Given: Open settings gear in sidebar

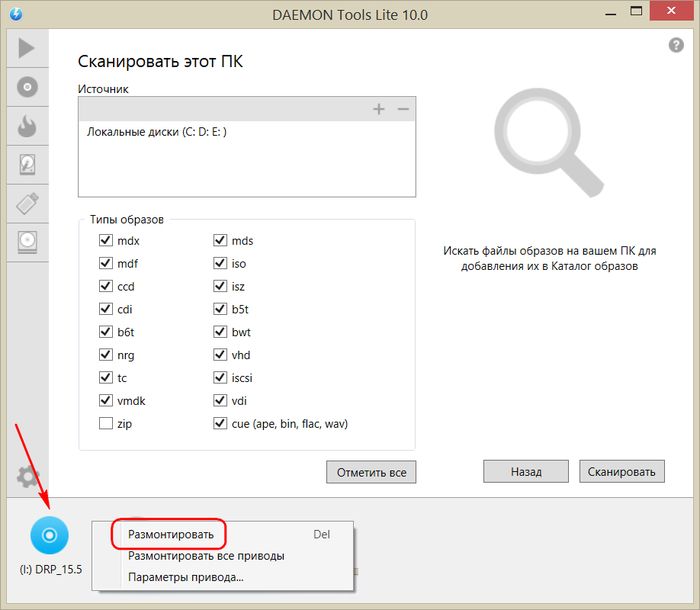Looking at the screenshot, I should pos(28,477).
